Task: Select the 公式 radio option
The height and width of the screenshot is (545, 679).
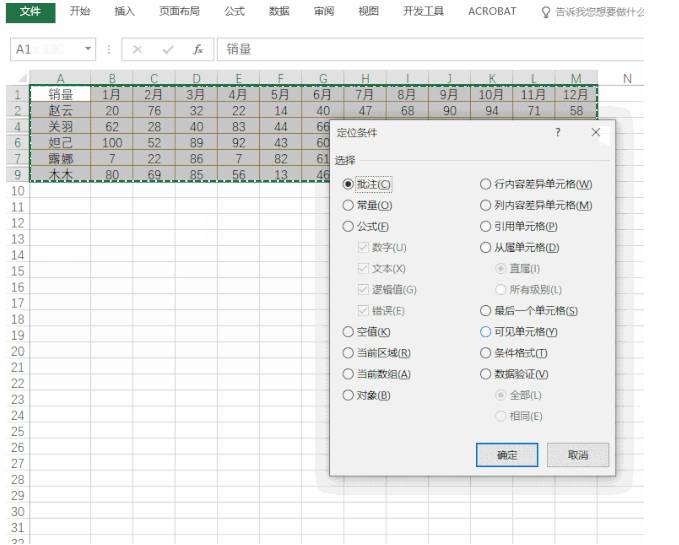Action: tap(348, 227)
